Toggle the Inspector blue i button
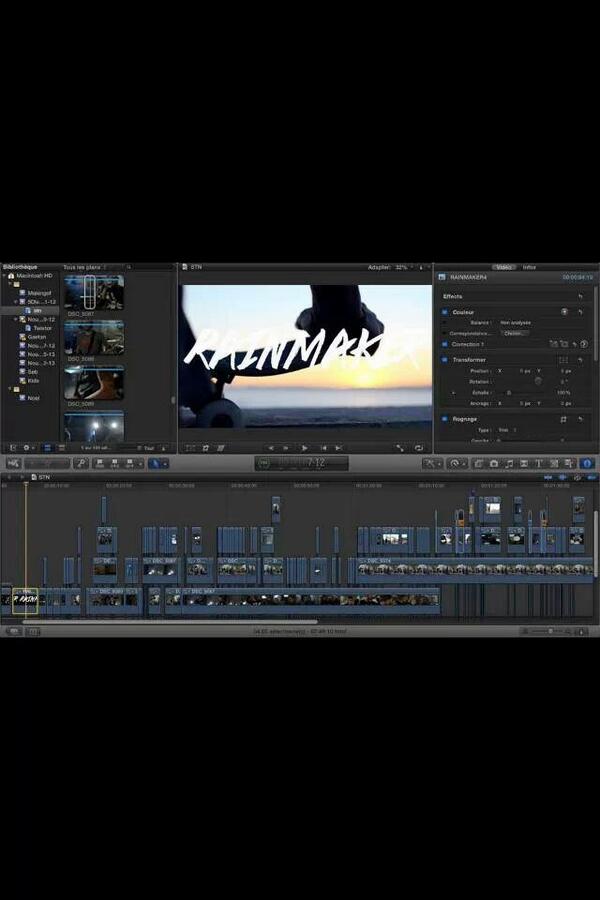Viewport: 600px width, 900px height. tap(586, 463)
